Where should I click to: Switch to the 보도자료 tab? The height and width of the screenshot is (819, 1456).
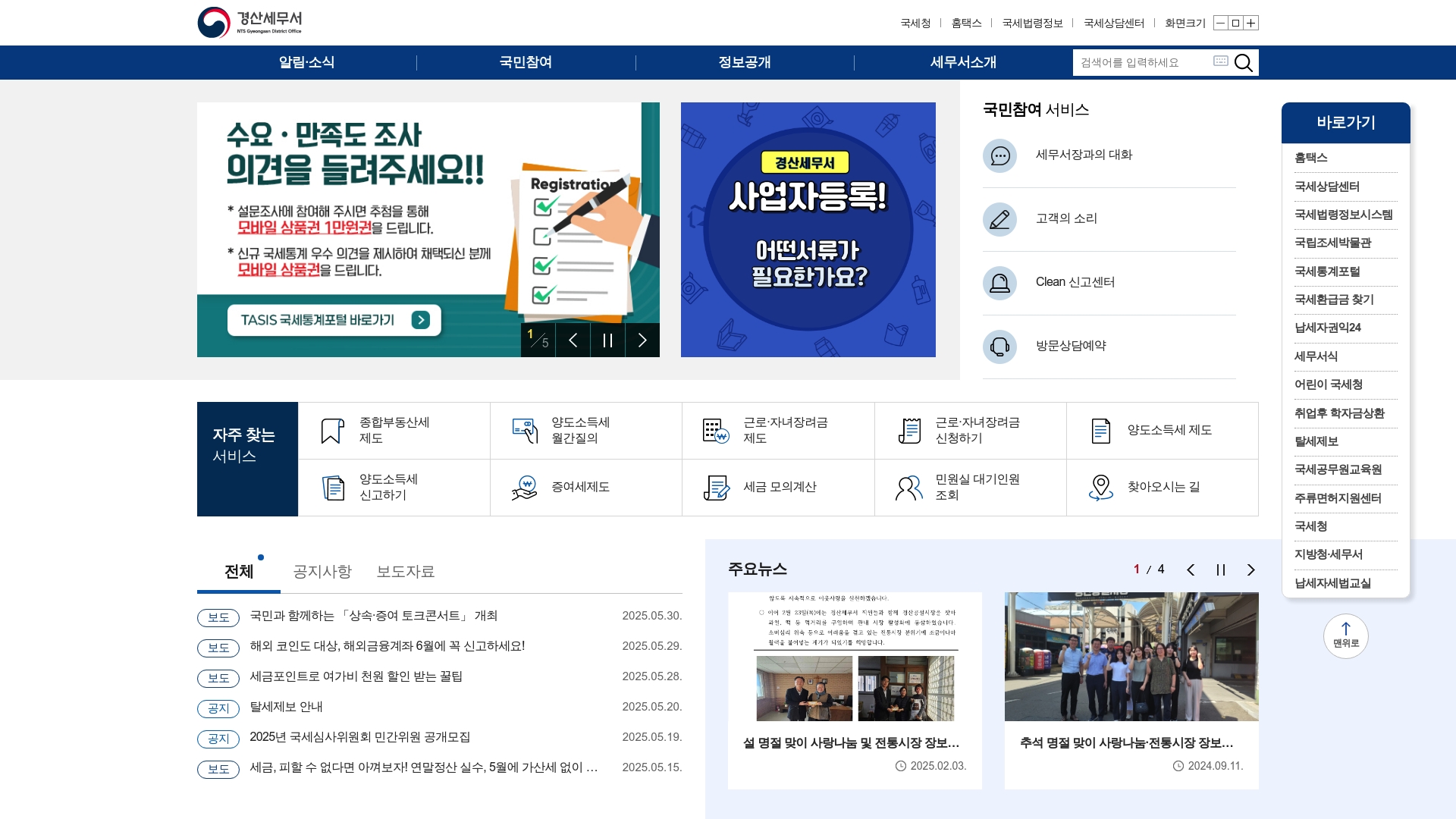point(406,572)
